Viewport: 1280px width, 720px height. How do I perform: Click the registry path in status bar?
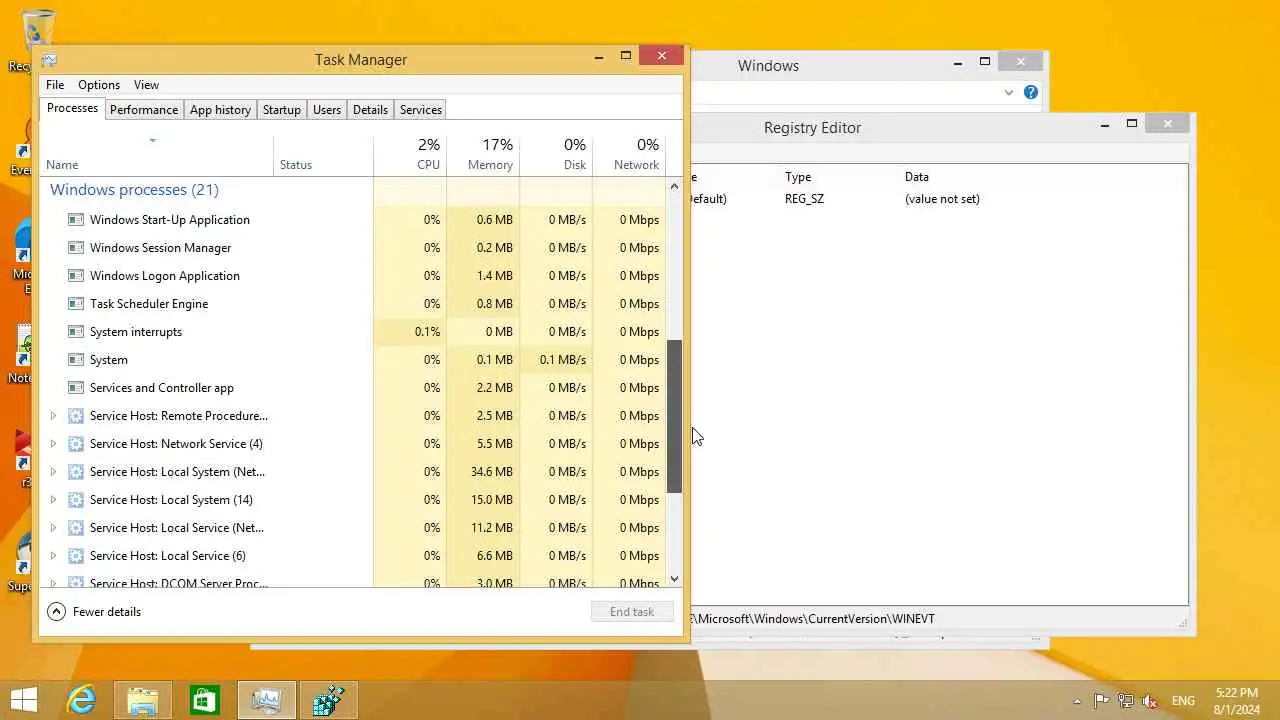click(812, 618)
